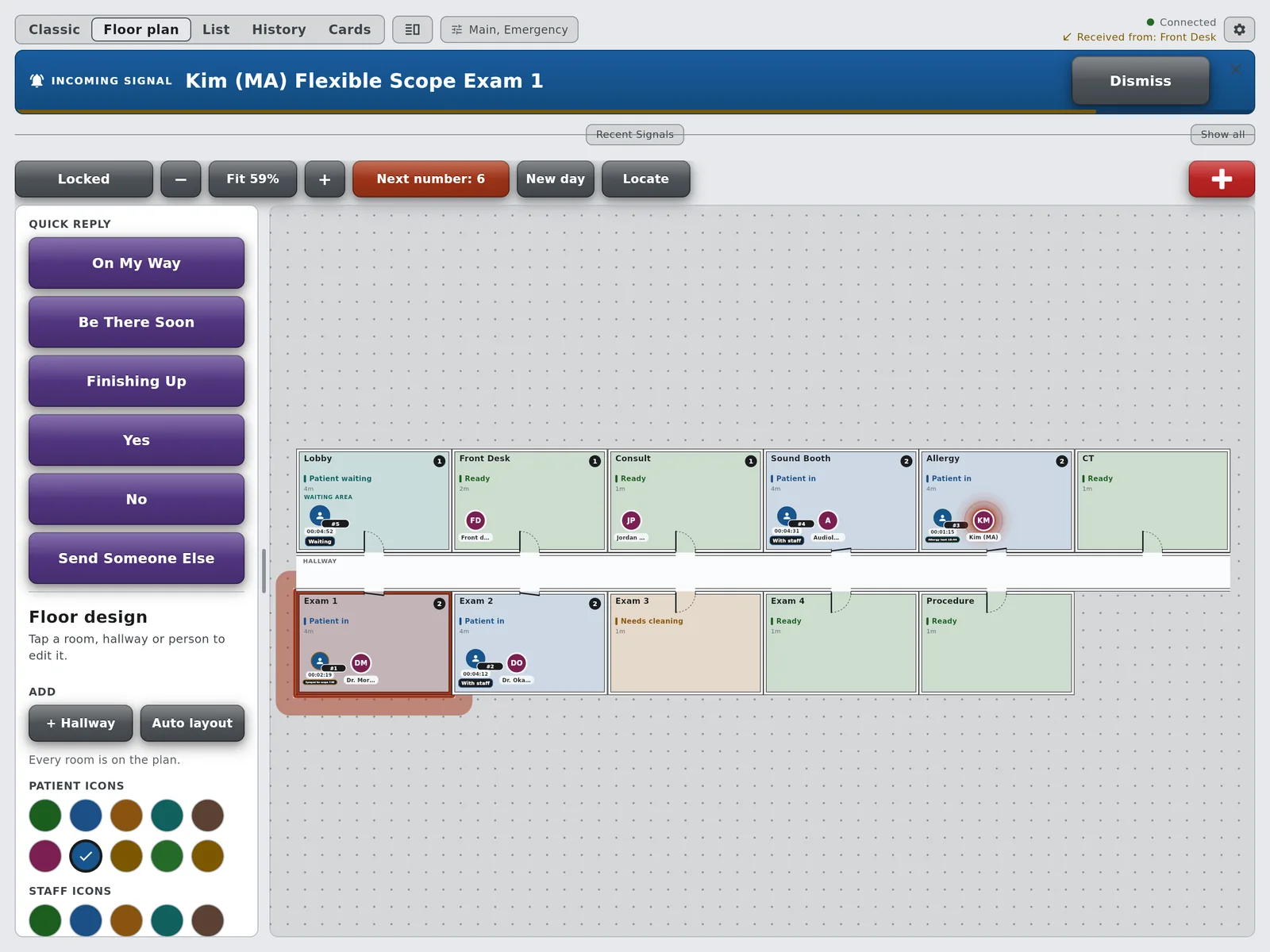Pick the magenta patient icon color

(45, 856)
